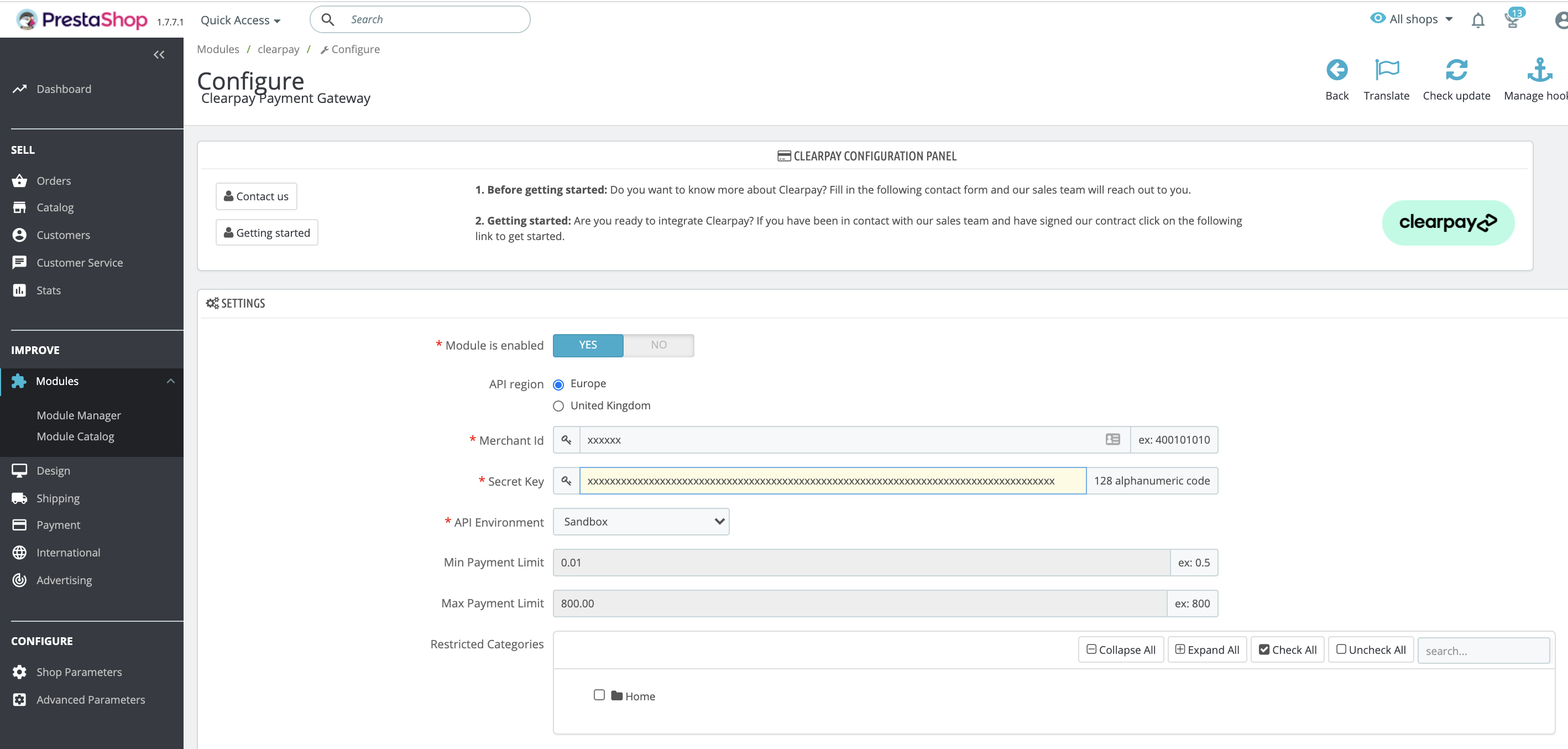Click the search magnifier icon
The height and width of the screenshot is (749, 1568).
327,19
